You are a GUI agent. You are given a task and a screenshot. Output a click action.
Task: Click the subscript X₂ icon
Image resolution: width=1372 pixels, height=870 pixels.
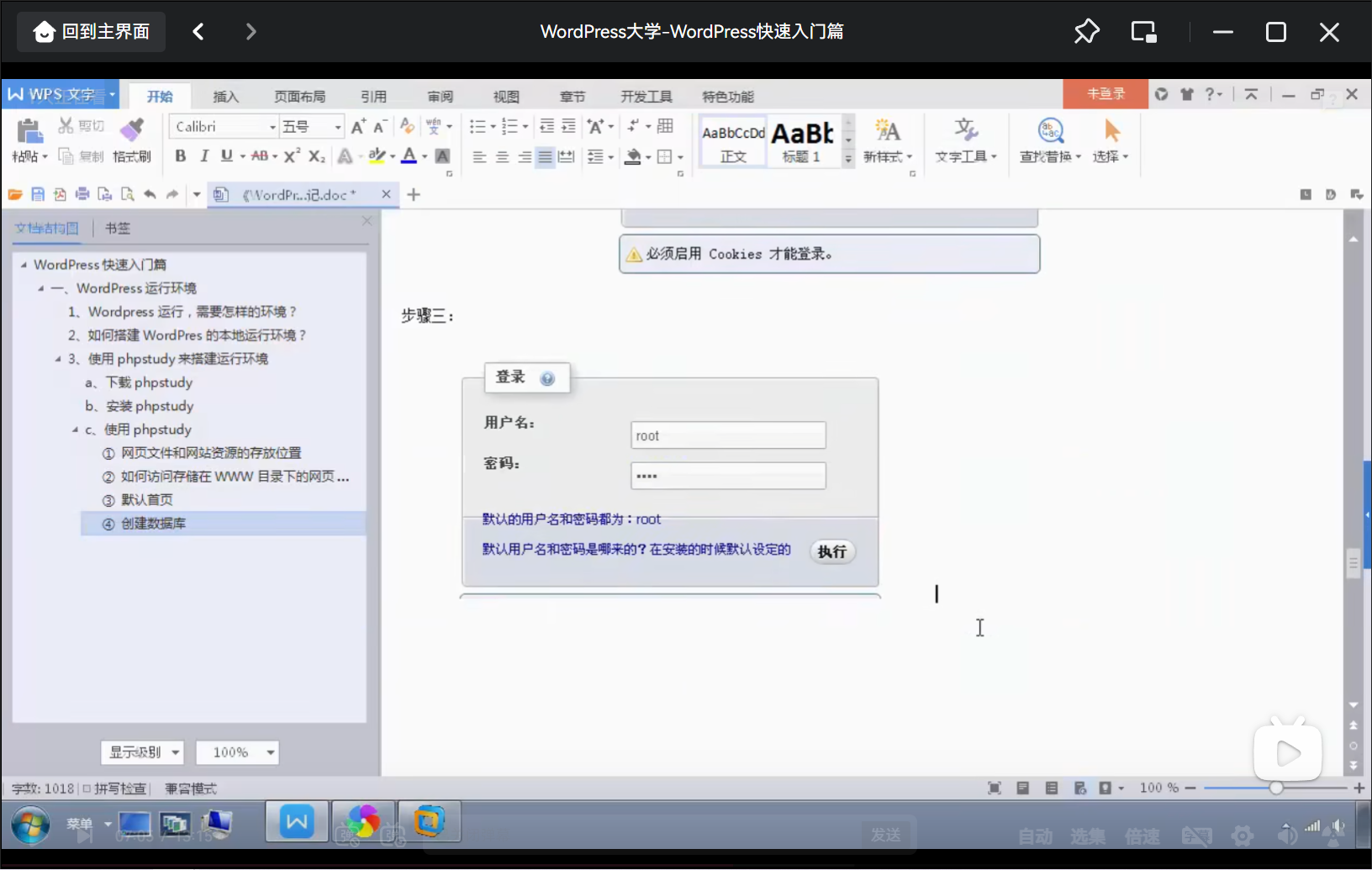pyautogui.click(x=316, y=156)
